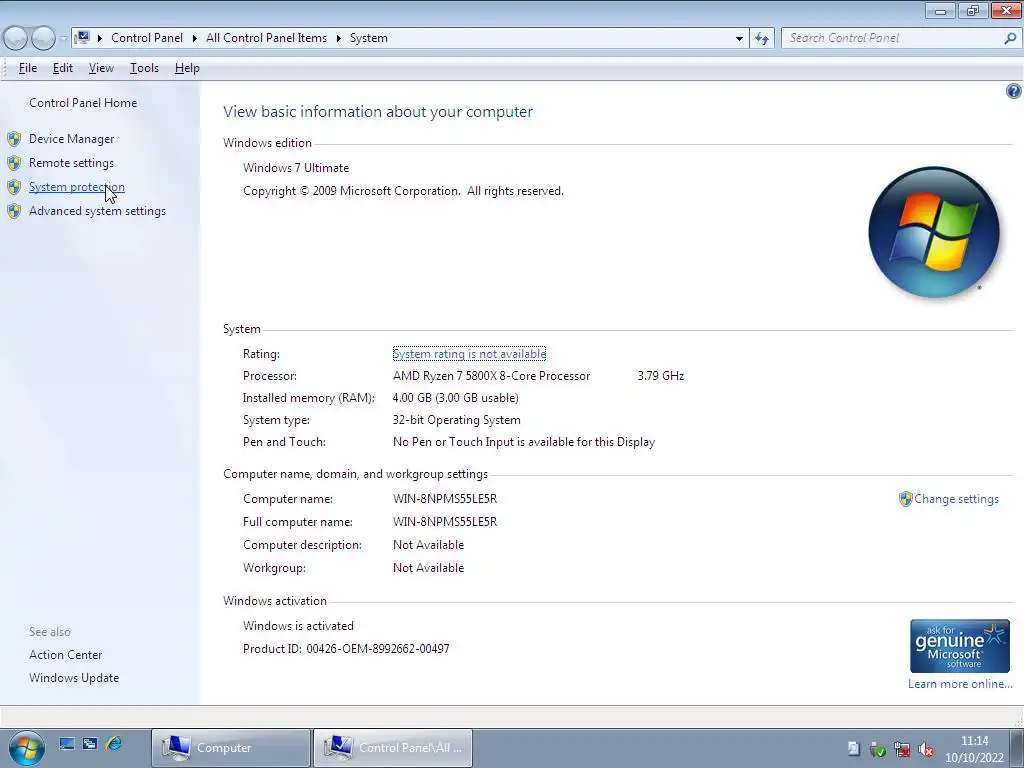
Task: Click the Computer name value WIN-8NPMS55LE5R
Action: [445, 499]
